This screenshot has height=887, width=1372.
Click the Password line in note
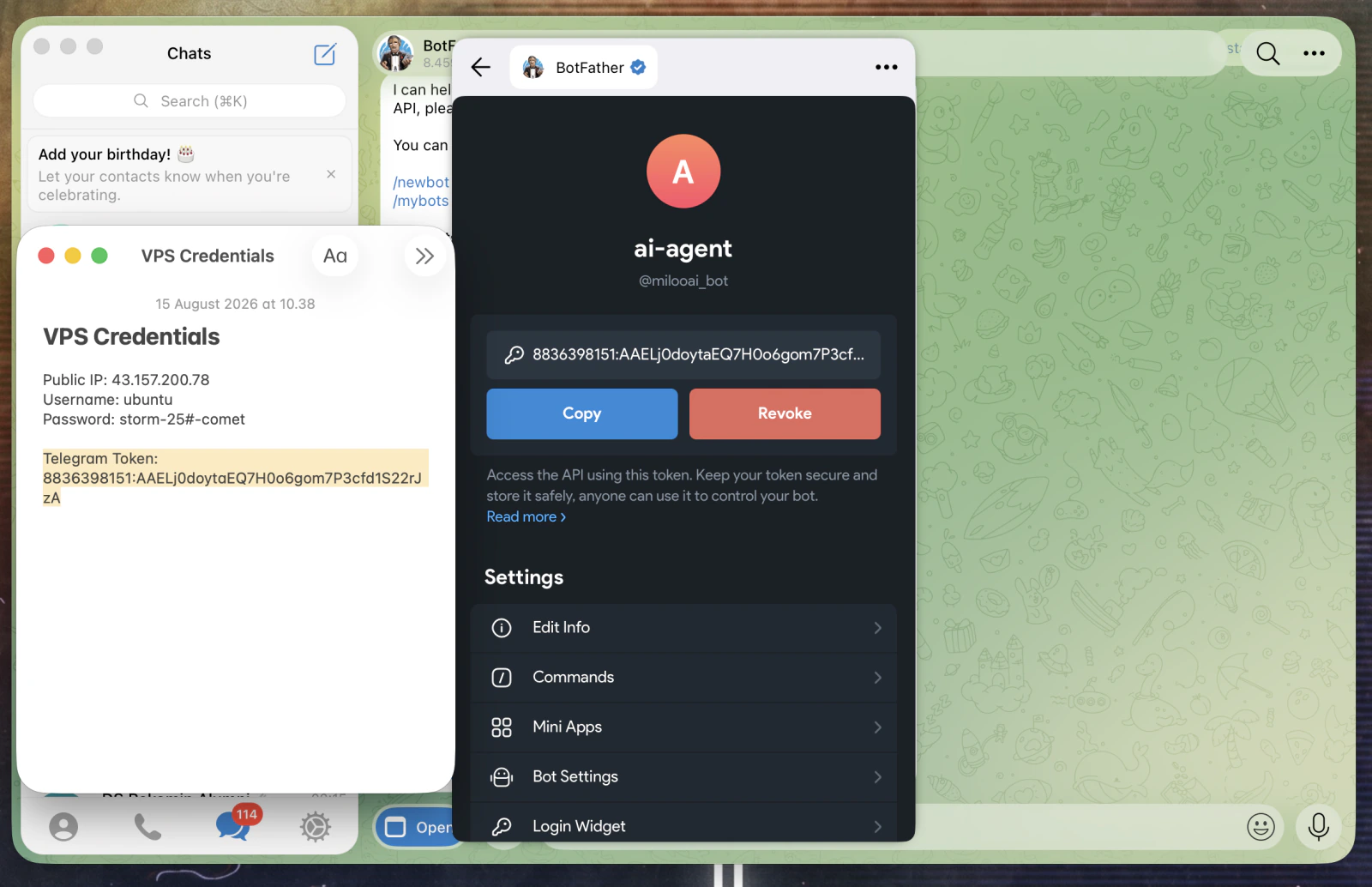tap(144, 419)
